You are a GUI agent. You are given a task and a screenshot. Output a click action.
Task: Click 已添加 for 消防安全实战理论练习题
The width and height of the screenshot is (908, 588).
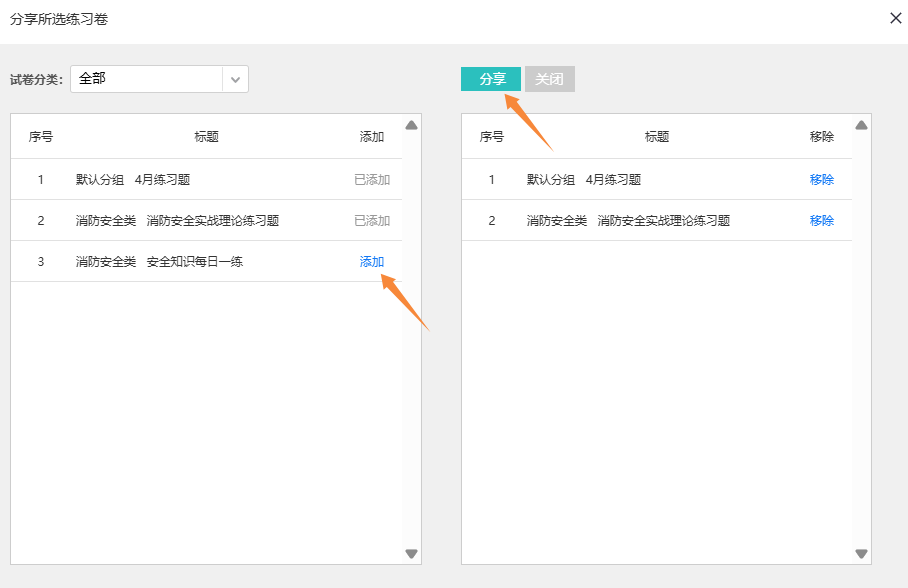(372, 221)
